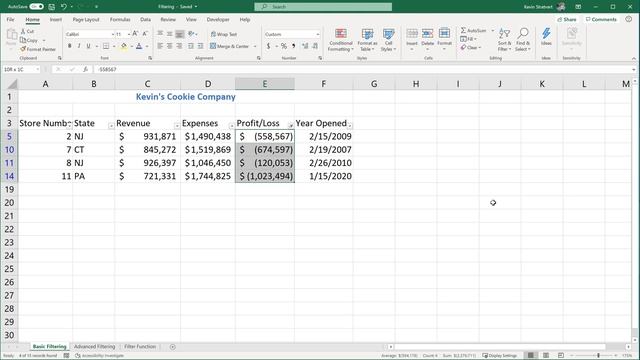640x360 pixels.
Task: Switch to the Formulas ribbon tab
Action: pos(120,20)
